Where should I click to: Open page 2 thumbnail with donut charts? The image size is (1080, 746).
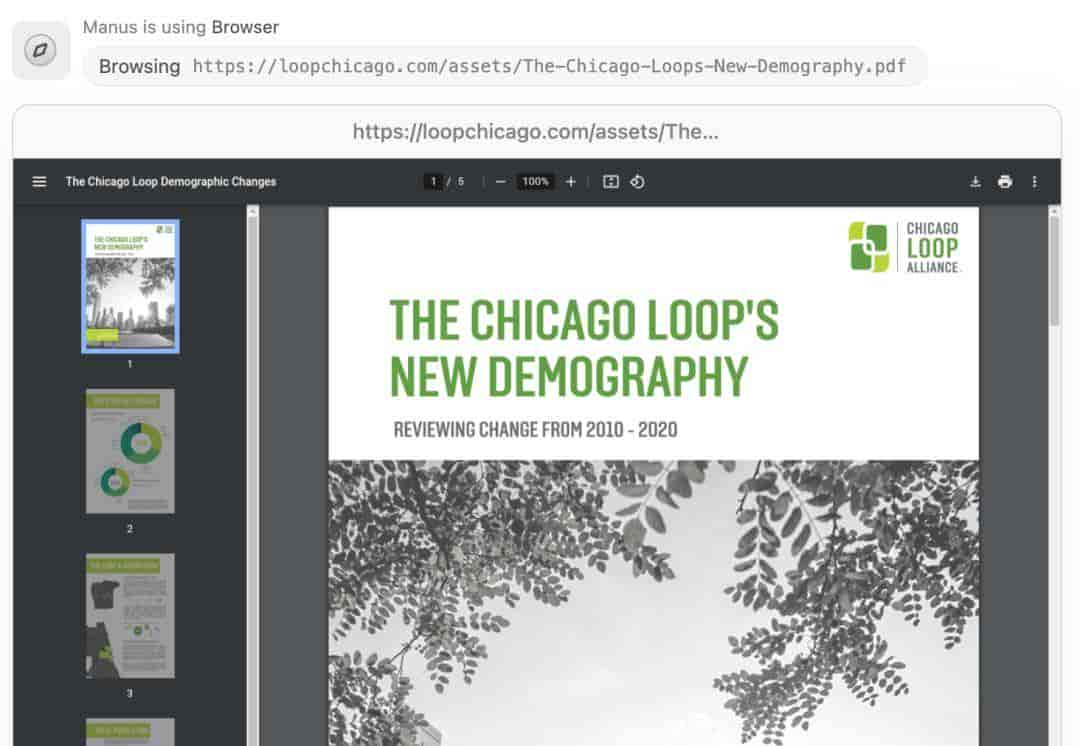click(x=130, y=451)
